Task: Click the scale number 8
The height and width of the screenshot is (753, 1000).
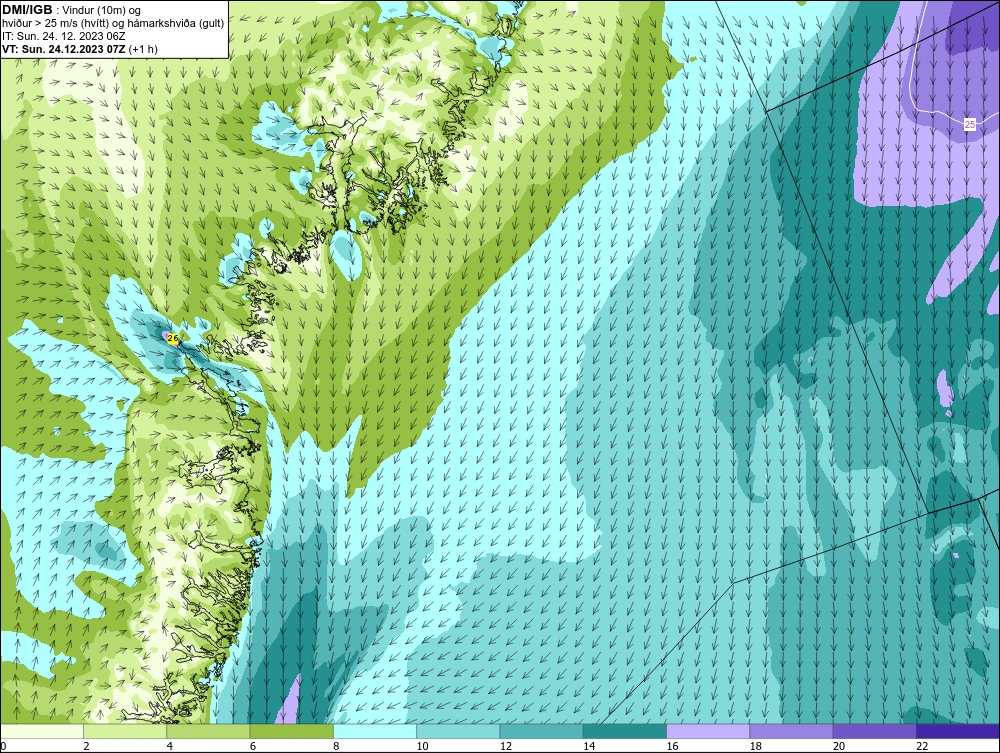Action: (x=336, y=746)
